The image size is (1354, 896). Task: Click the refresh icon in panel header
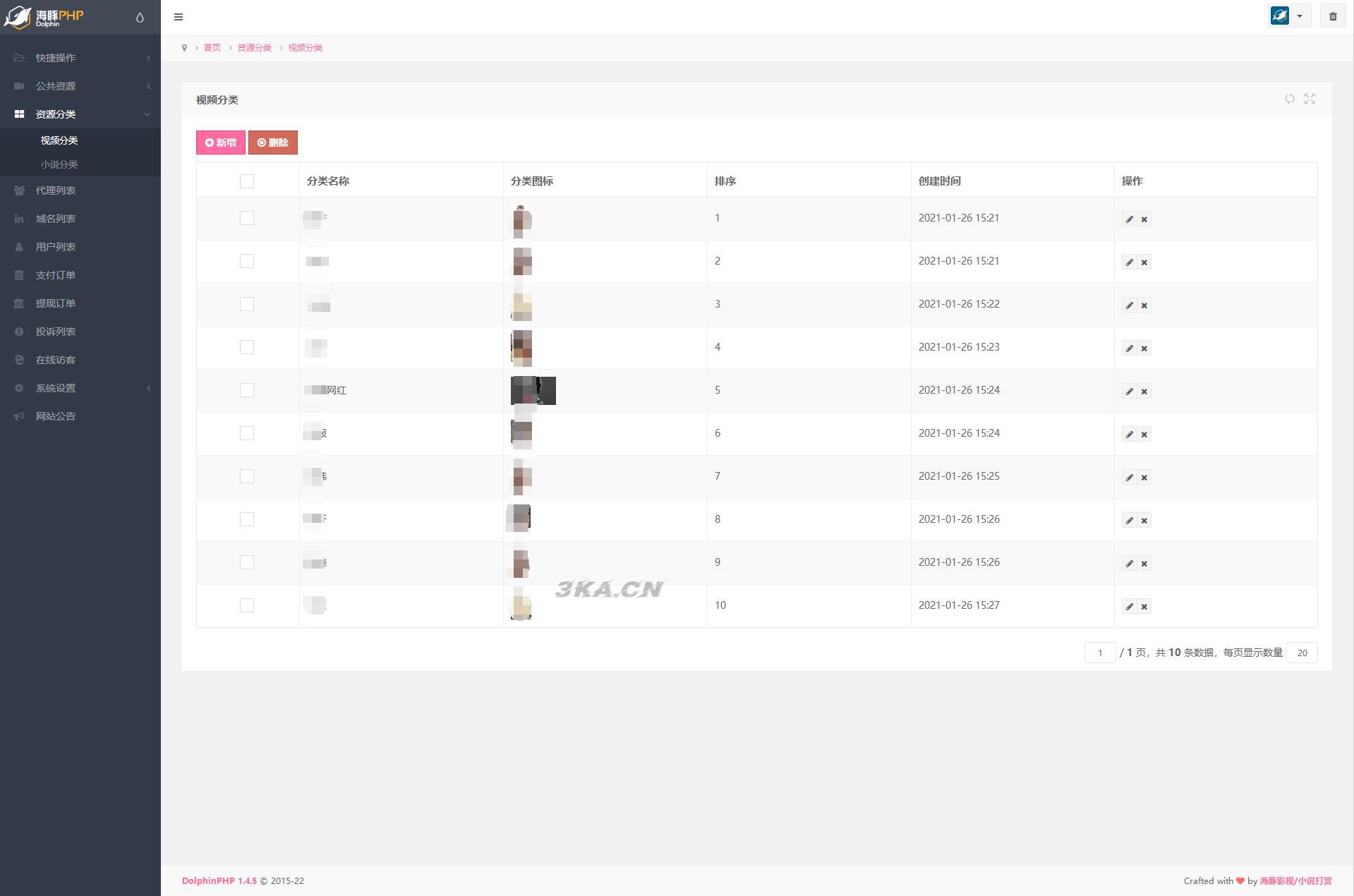[x=1289, y=99]
